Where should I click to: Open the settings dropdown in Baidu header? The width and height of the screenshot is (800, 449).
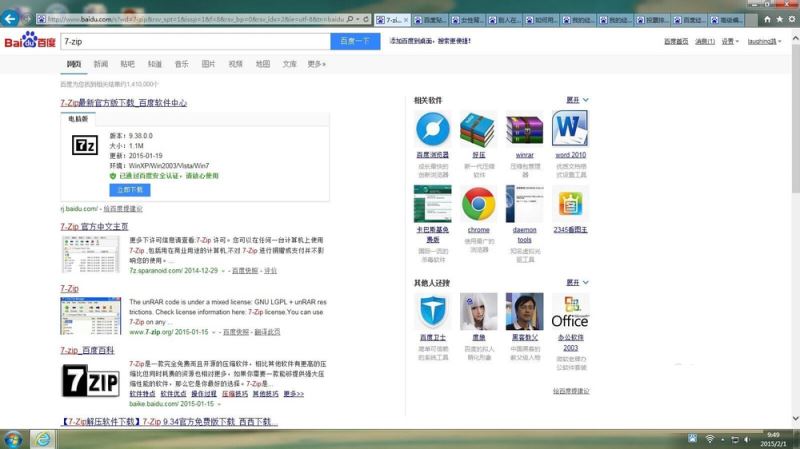[x=730, y=41]
